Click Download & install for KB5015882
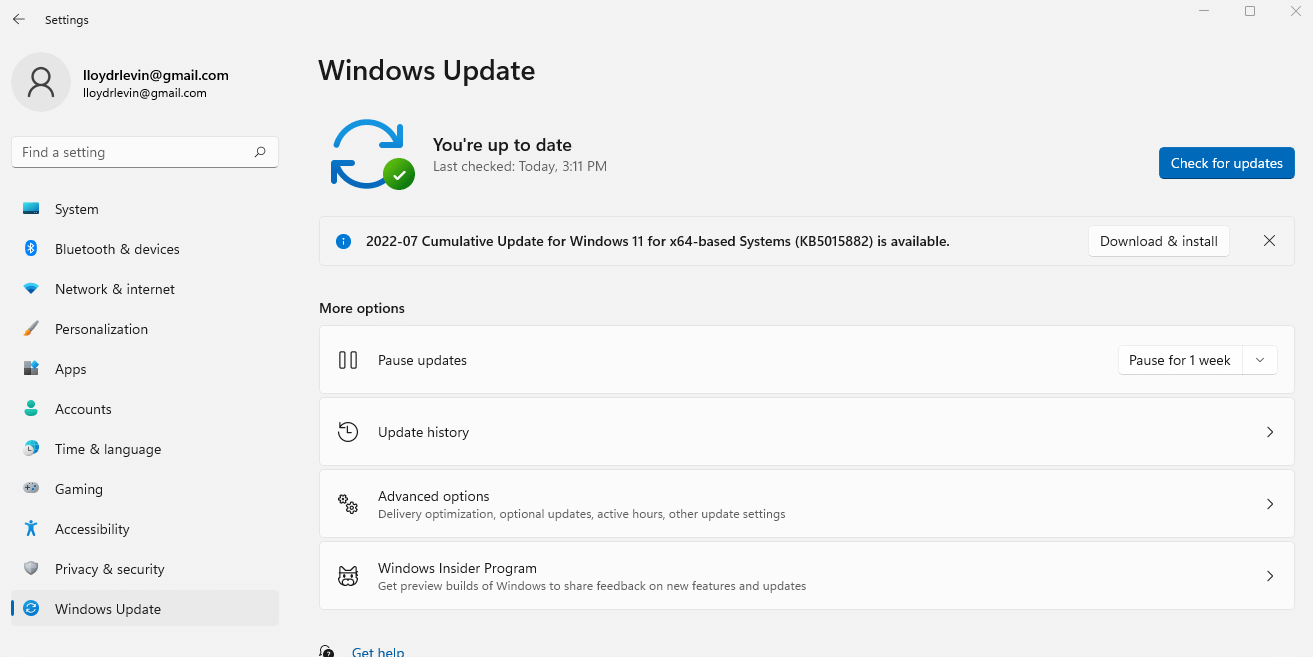1313x657 pixels. (x=1158, y=241)
